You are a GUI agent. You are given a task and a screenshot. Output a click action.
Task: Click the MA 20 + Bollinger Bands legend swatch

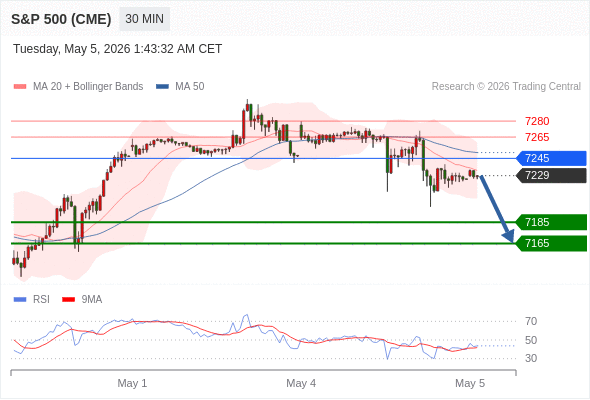click(20, 87)
